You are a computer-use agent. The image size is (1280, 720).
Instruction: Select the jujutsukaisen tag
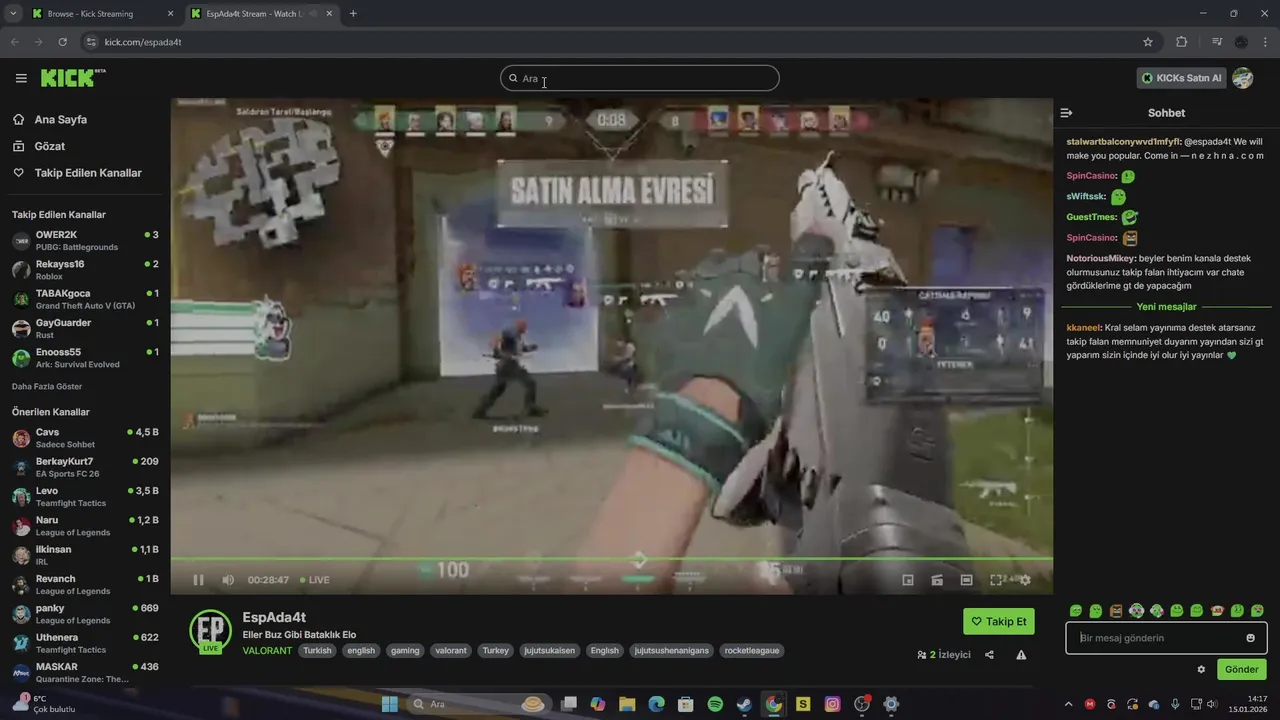pyautogui.click(x=551, y=650)
